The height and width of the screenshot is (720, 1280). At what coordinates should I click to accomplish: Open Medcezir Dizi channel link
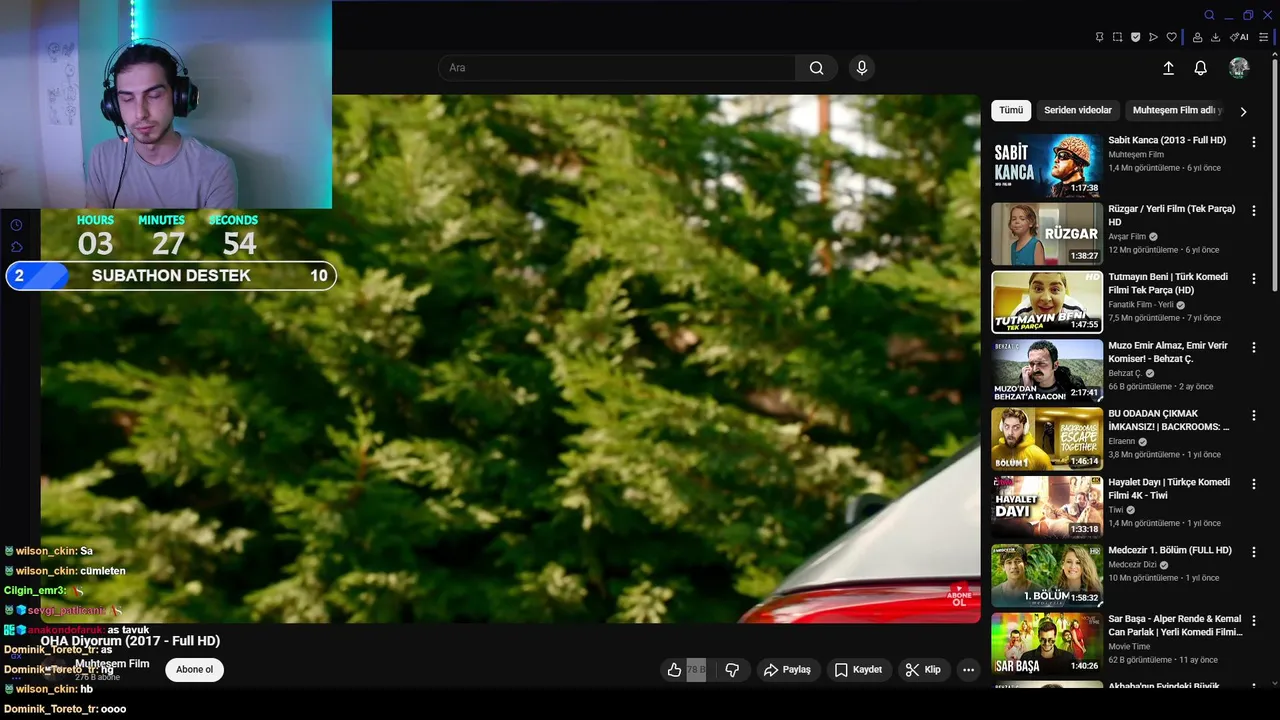(x=1132, y=564)
